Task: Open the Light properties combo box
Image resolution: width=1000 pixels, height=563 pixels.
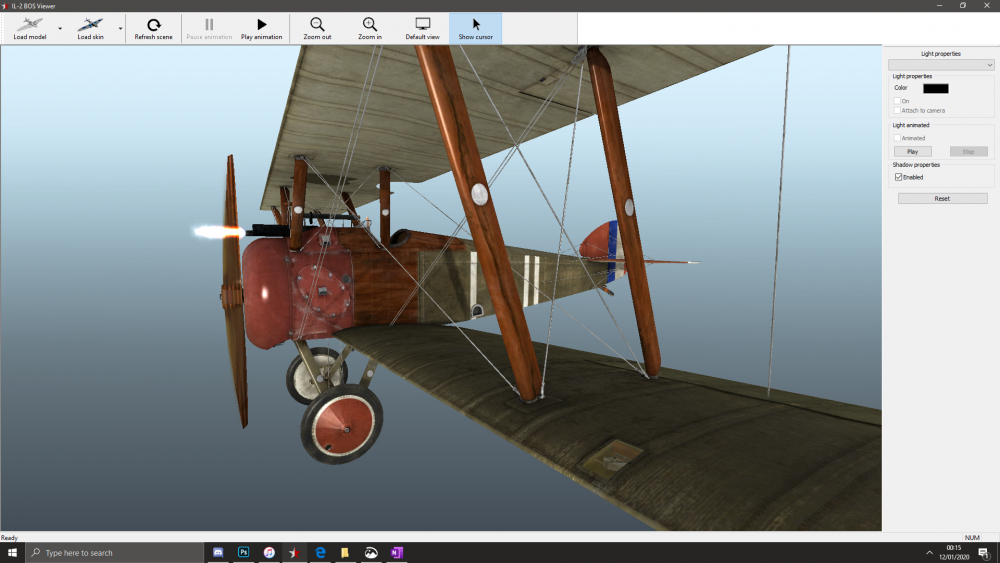Action: pyautogui.click(x=941, y=65)
